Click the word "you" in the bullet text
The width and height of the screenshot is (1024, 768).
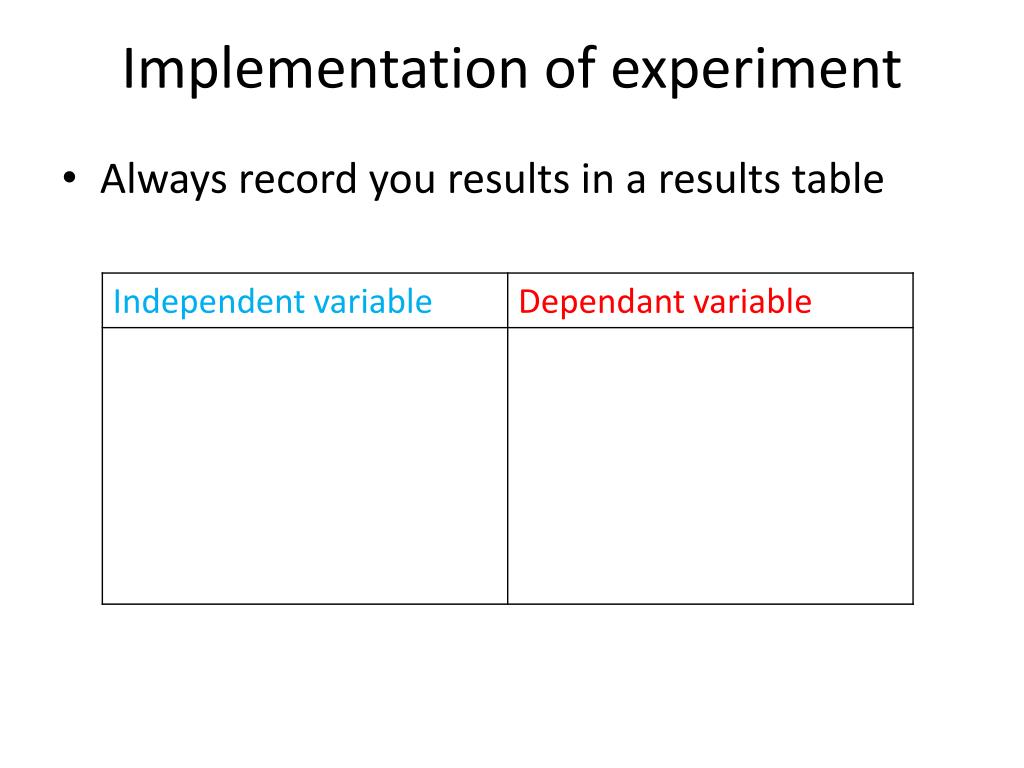coord(403,180)
